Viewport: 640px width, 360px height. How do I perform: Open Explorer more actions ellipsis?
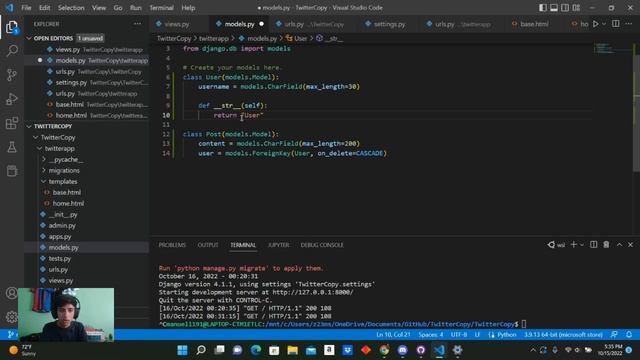point(138,24)
